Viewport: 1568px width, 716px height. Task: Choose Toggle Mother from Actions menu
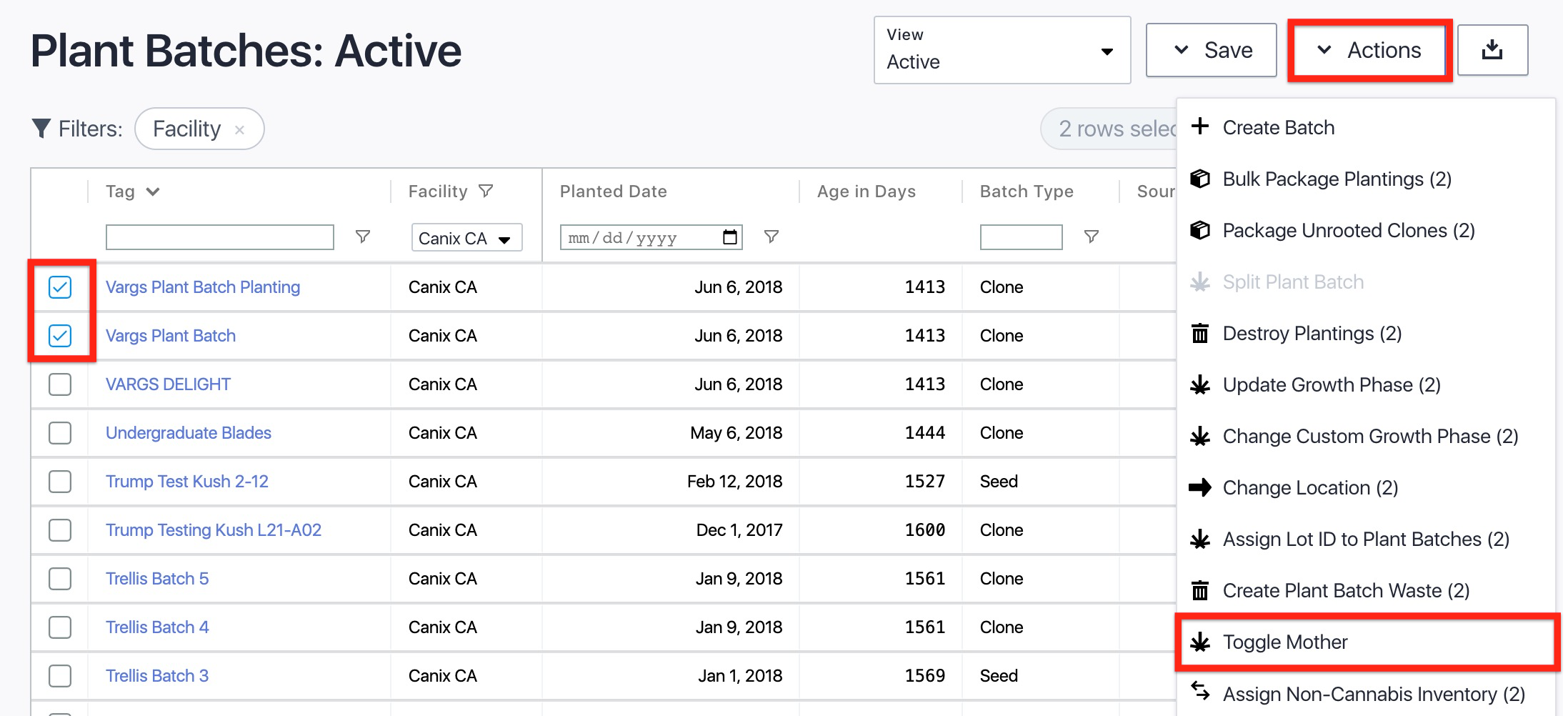(x=1284, y=642)
